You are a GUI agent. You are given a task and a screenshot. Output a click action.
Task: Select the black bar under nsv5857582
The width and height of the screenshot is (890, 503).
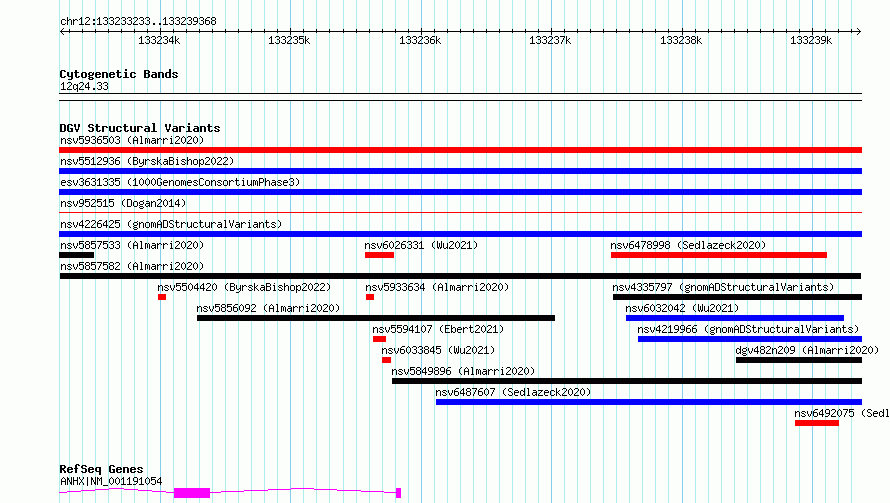click(460, 276)
